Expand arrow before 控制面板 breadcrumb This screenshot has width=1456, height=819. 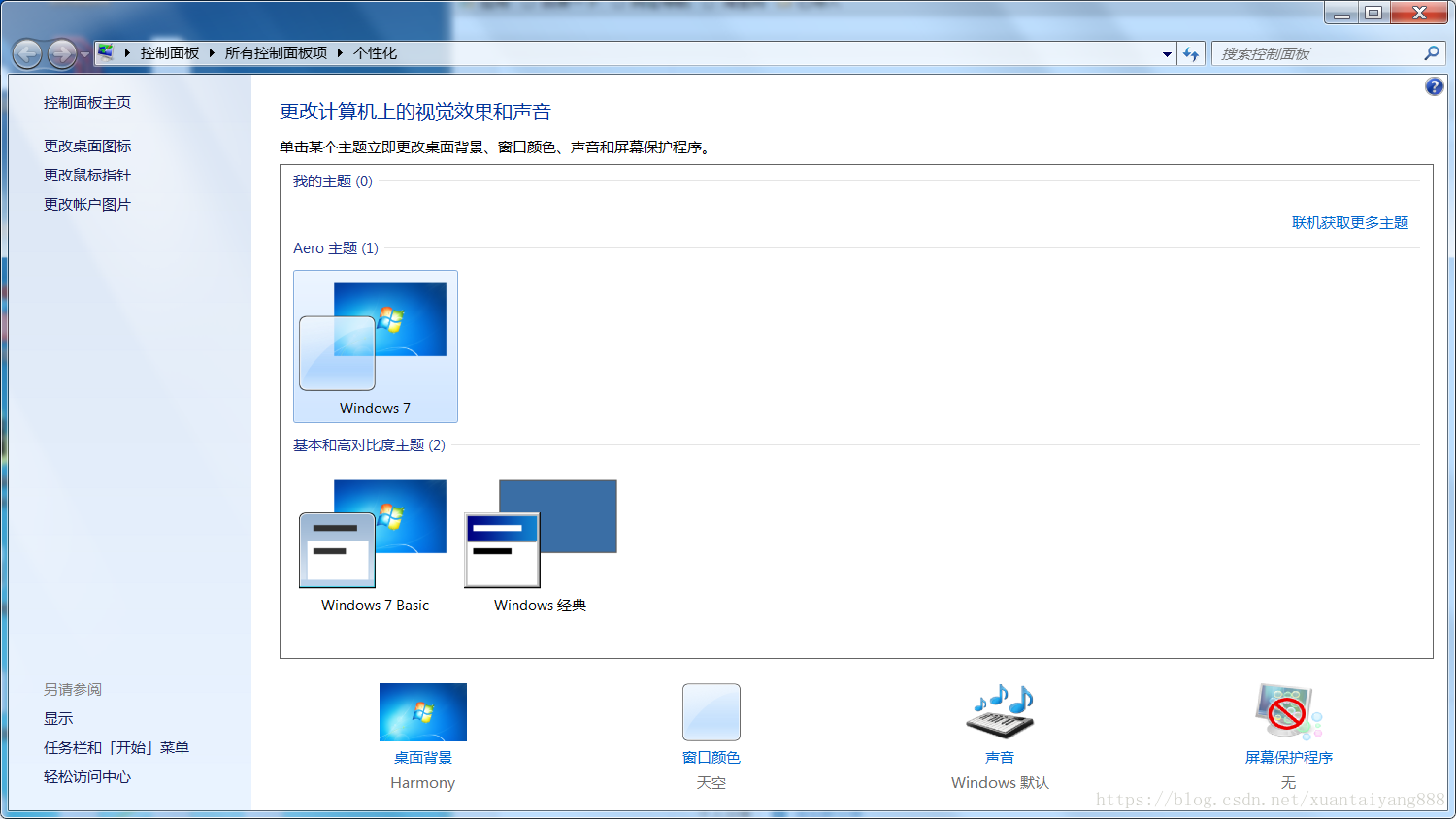127,53
